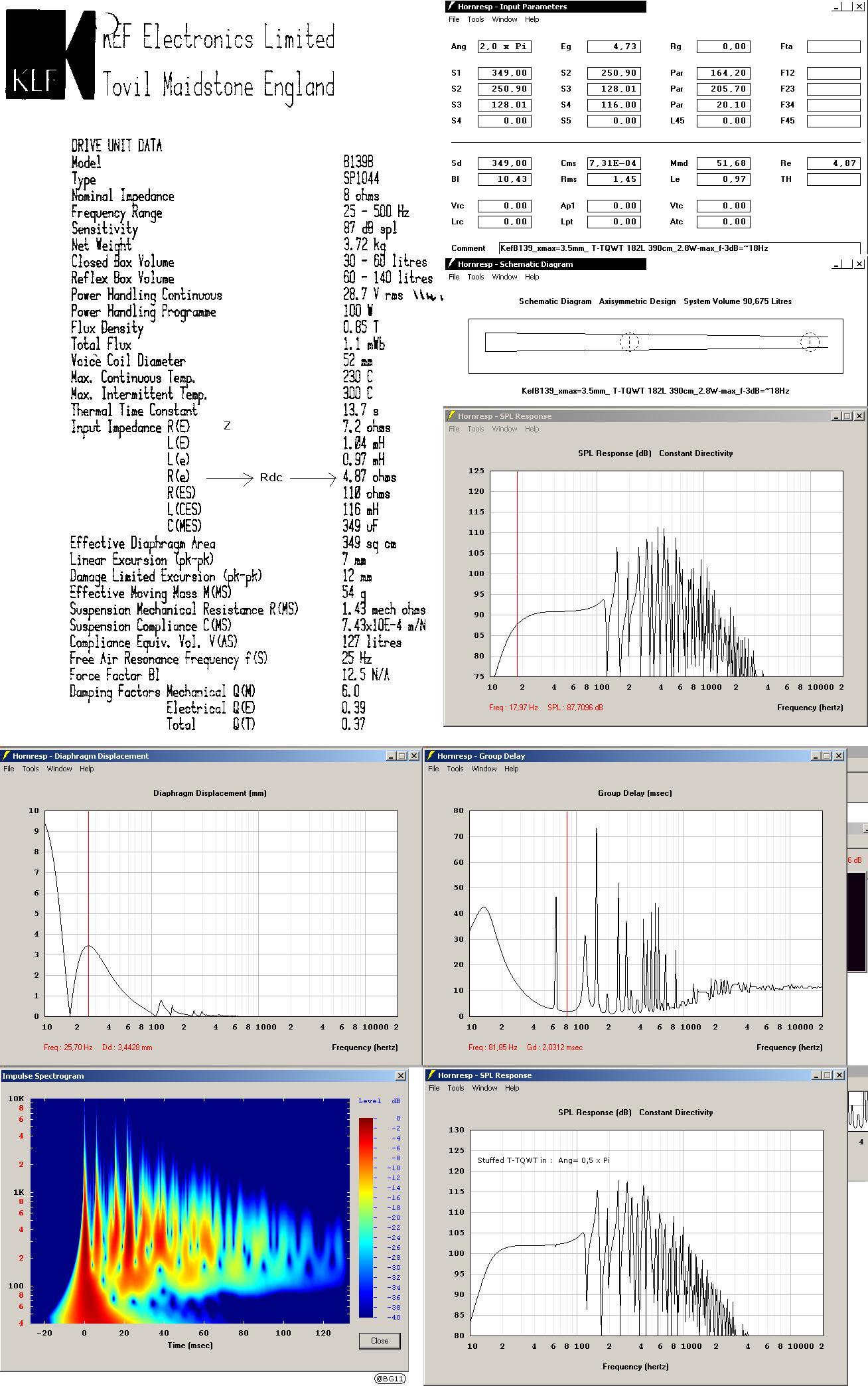Click Hornresp icon in lower SPL Response title
Image resolution: width=868 pixels, height=1386 pixels.
point(431,1075)
